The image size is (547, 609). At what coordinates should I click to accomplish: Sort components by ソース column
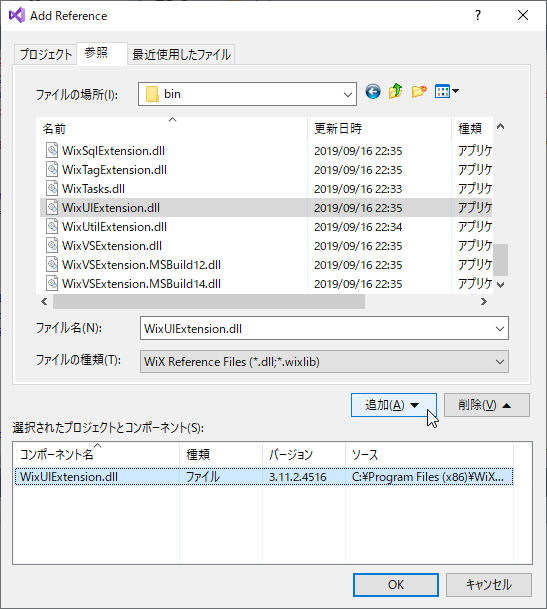(x=429, y=454)
